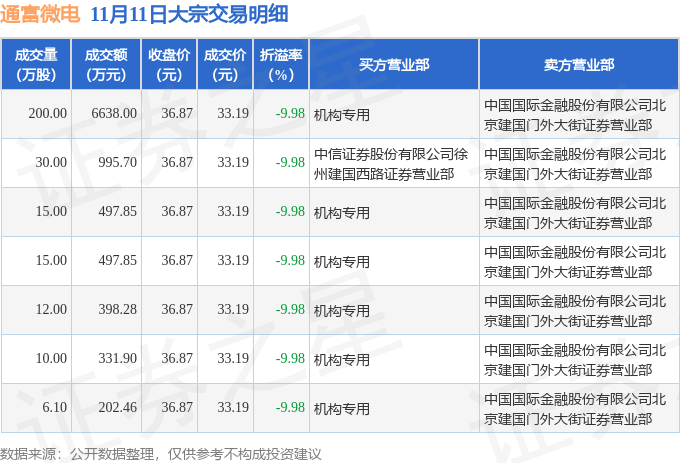This screenshot has height=463, width=680.
Task: Select the 折溢率(%) column header
Action: click(281, 64)
